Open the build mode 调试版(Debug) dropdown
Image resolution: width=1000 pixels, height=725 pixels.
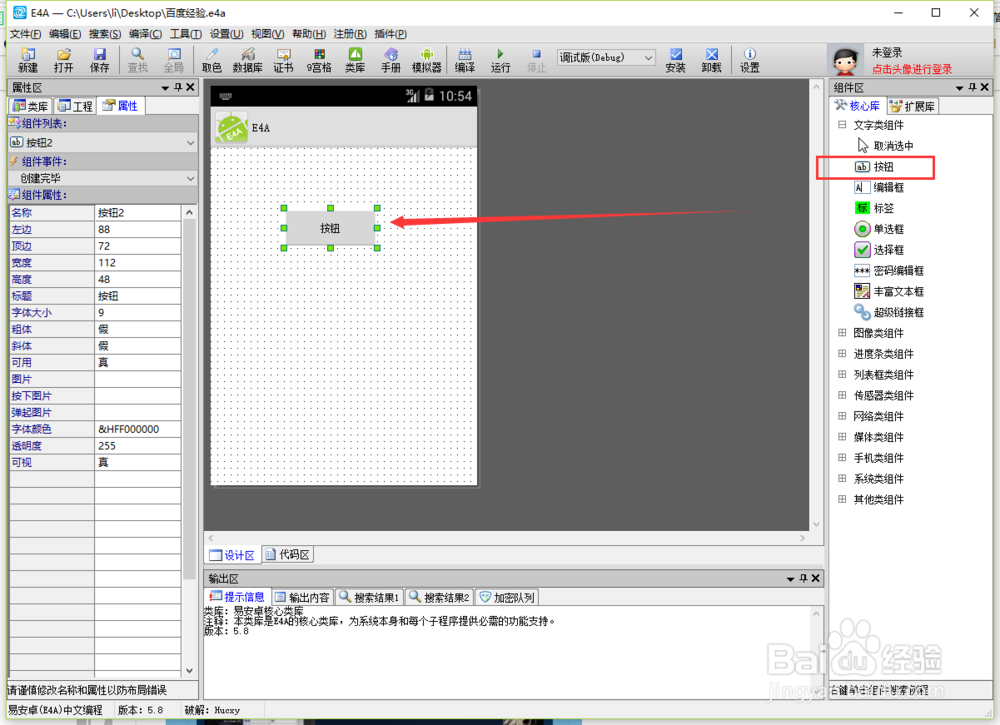click(606, 57)
